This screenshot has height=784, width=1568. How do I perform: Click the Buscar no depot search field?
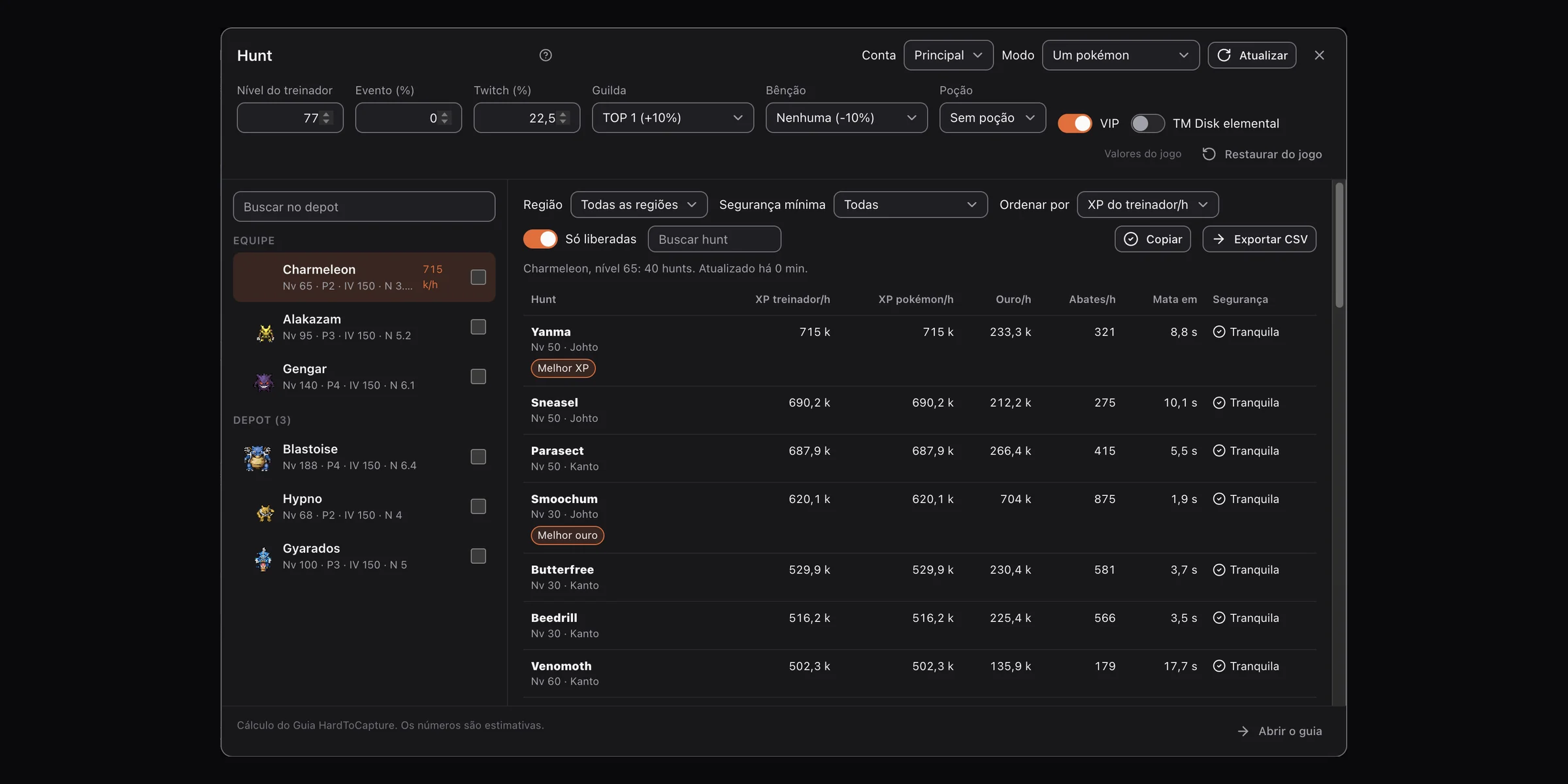364,207
